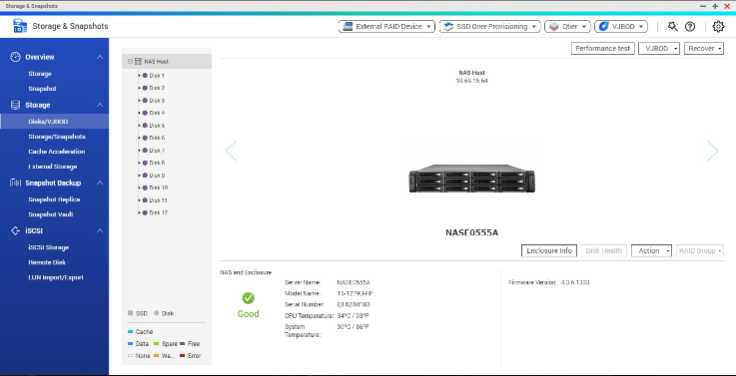Click the Overview sidebar icon
This screenshot has height=376, width=736.
15,57
